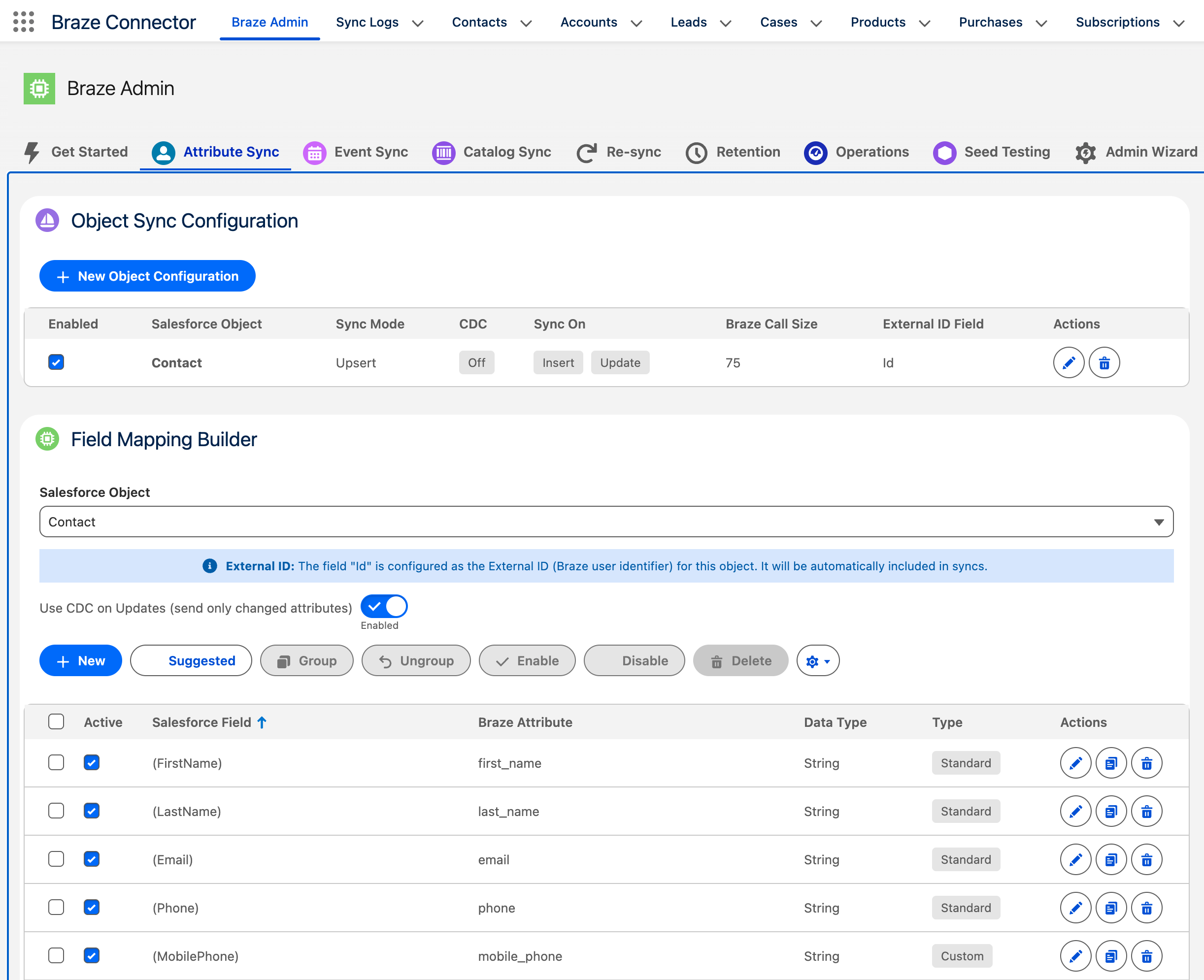Open the Attribute Sync tab icon
Image resolution: width=1204 pixels, height=980 pixels.
click(x=163, y=152)
